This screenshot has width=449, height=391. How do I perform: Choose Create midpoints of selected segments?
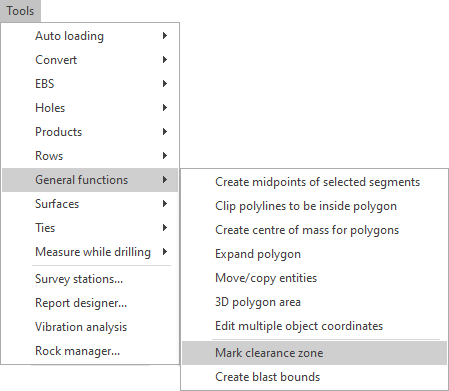[x=314, y=182]
